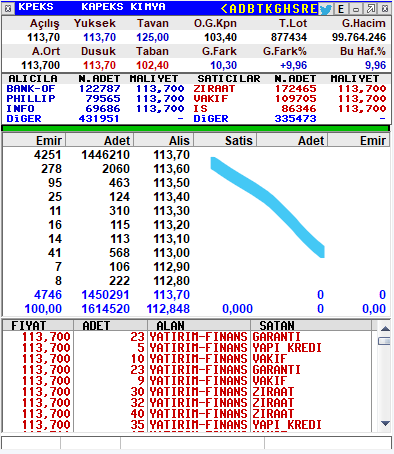Select ZIRAAT in the SATICILAR list
394x454 pixels.
(214, 89)
